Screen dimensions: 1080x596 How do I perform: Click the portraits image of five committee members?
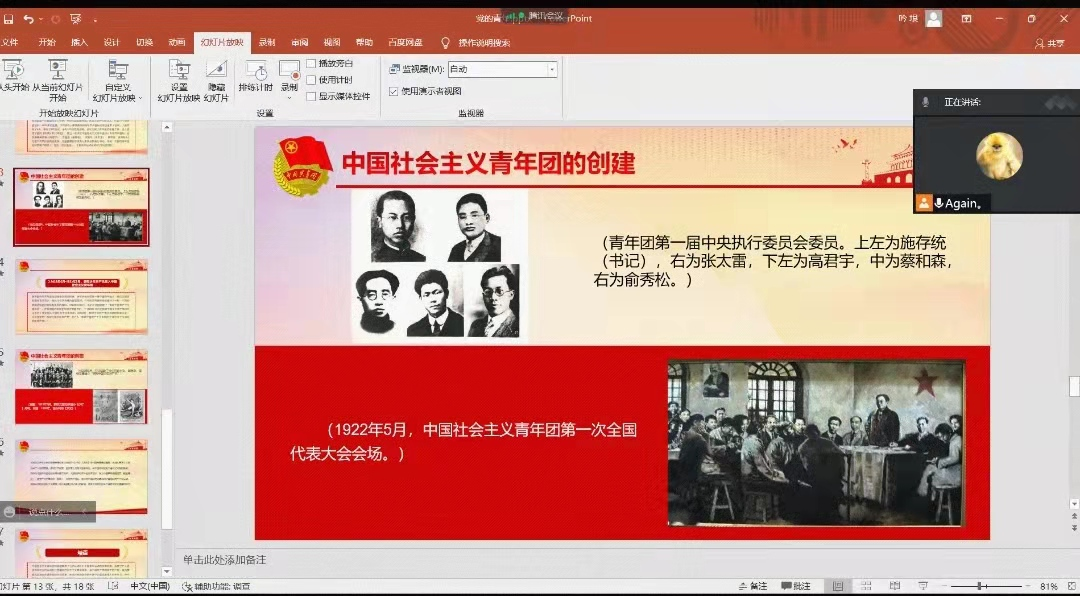[x=439, y=265]
